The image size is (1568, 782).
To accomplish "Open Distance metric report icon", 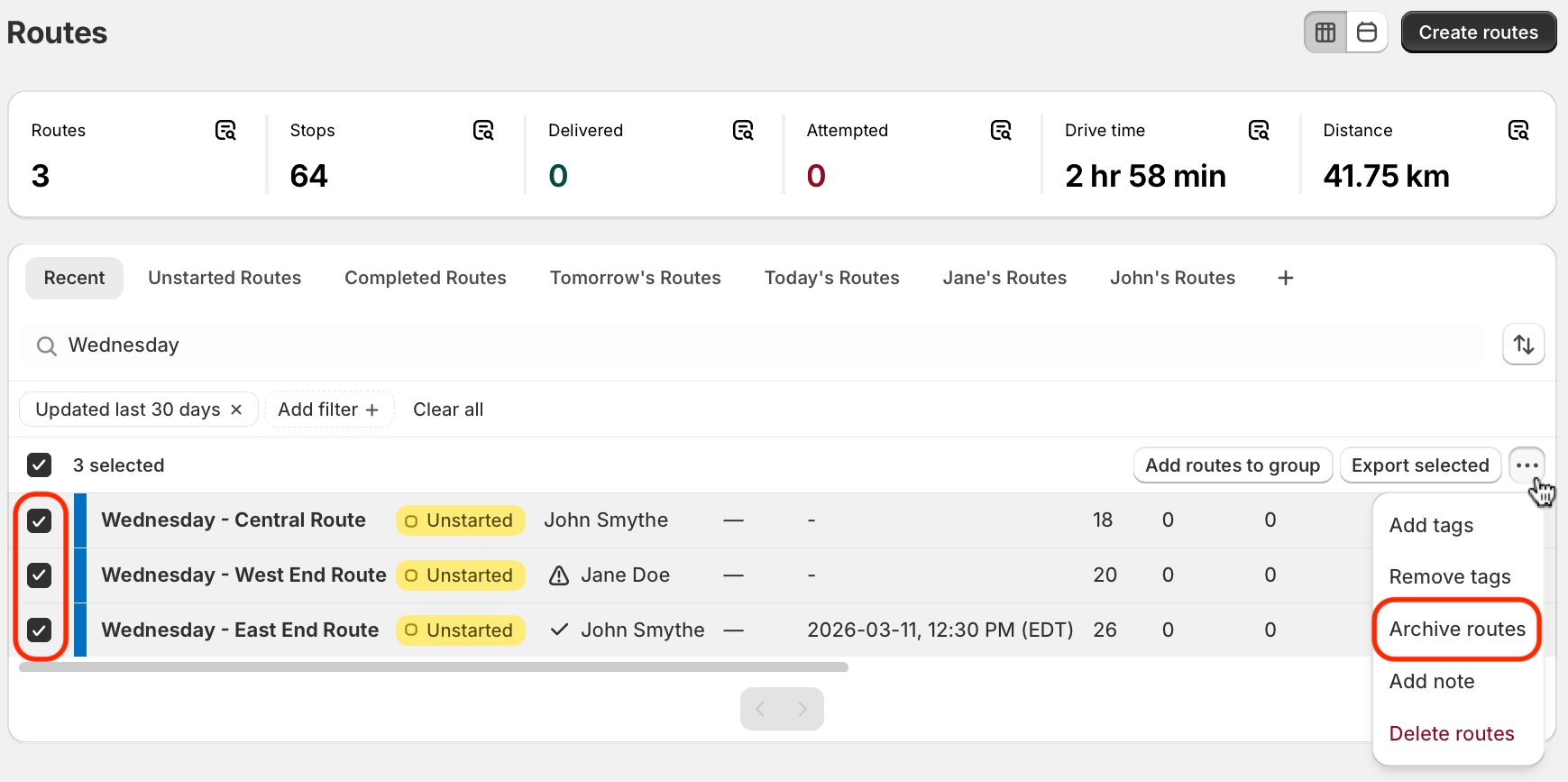I will [x=1518, y=131].
